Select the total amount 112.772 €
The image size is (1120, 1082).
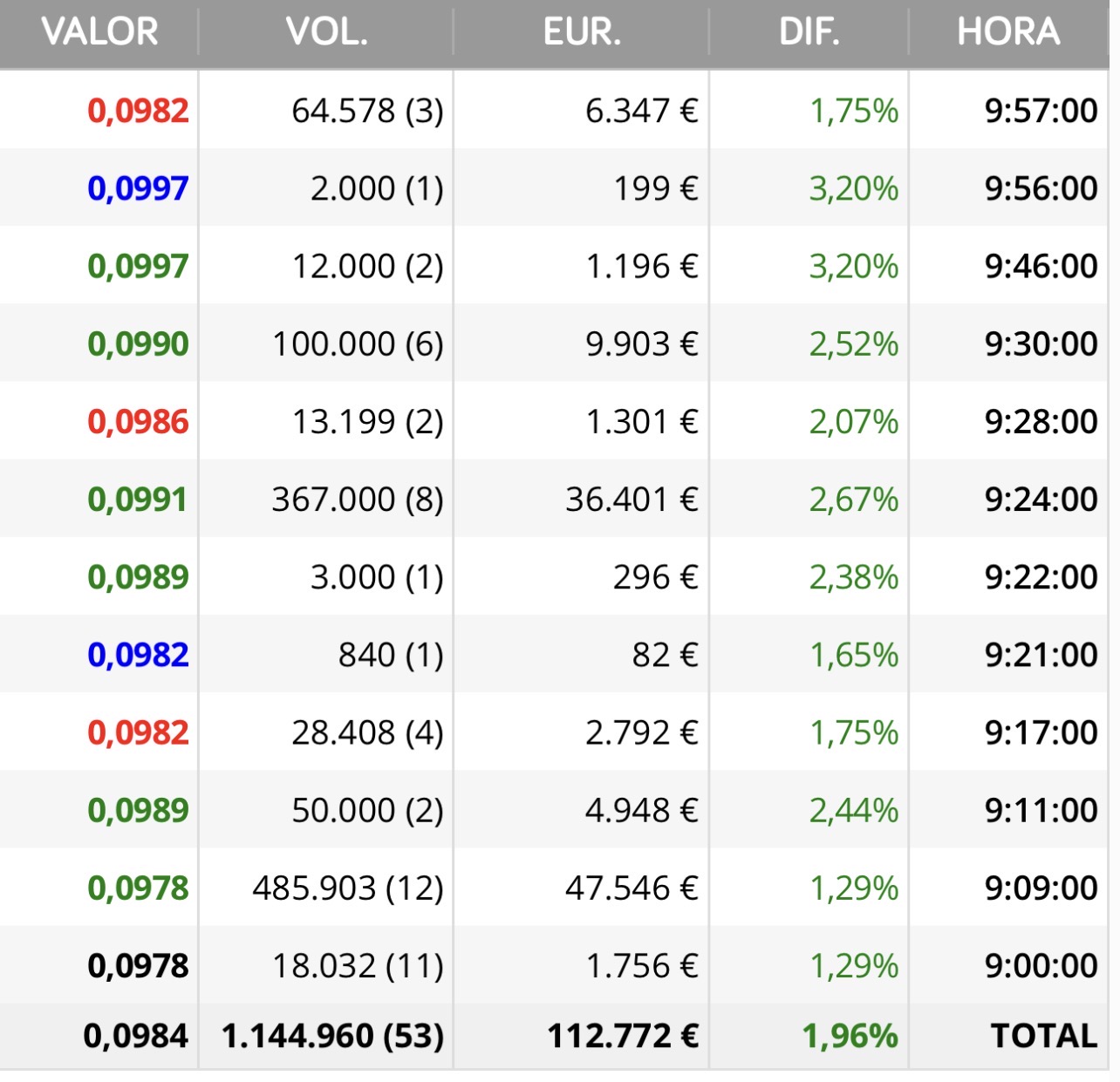point(623,1036)
